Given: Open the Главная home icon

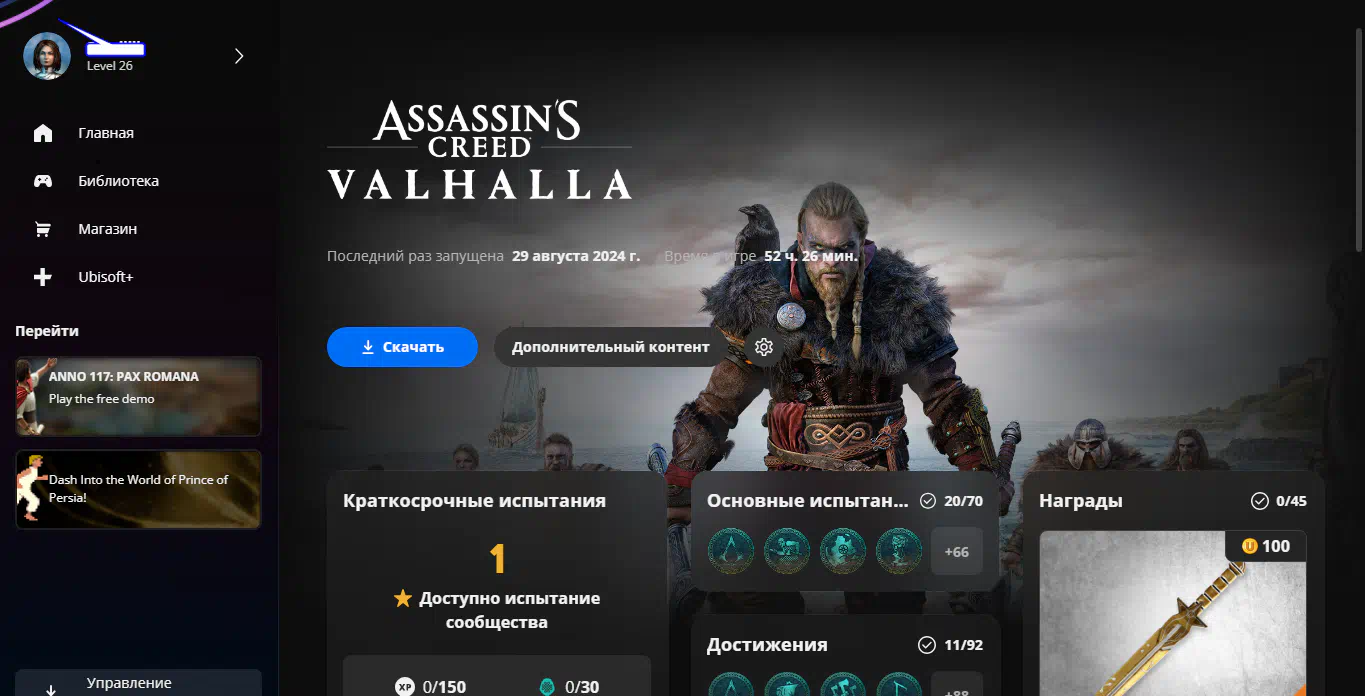Looking at the screenshot, I should (43, 133).
